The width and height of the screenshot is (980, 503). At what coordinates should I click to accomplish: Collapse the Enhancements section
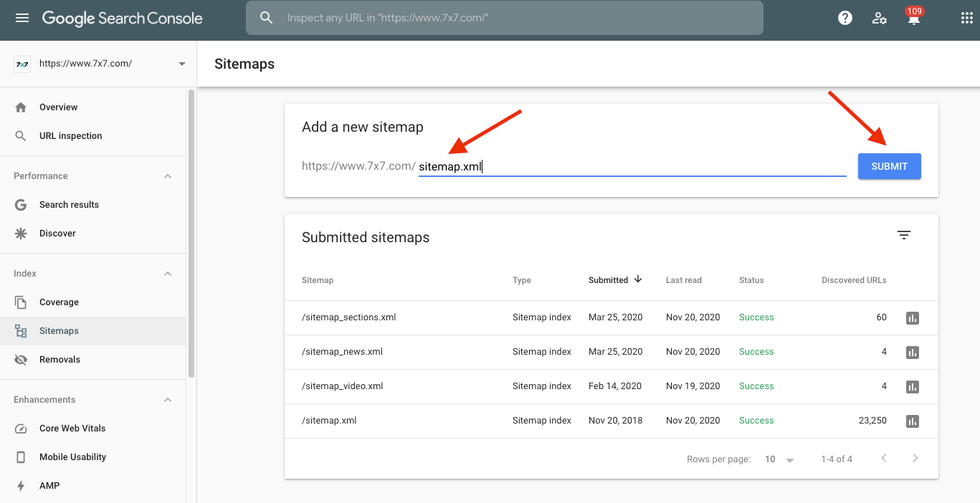tap(167, 400)
